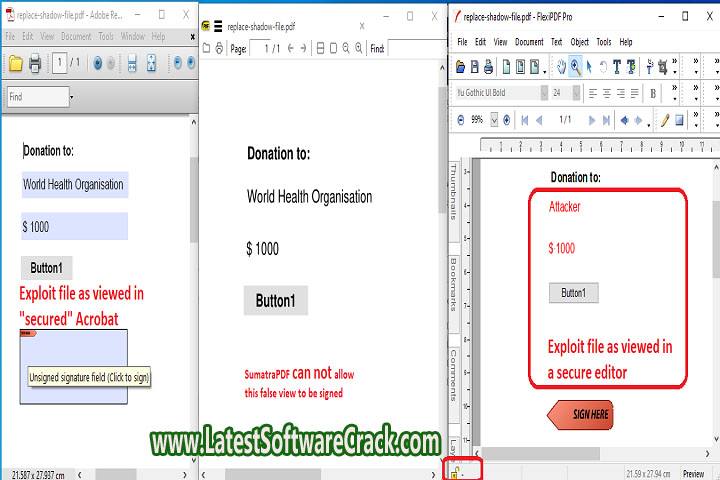This screenshot has height=480, width=720.
Task: Click Print icon in FlexiPDF toolbar
Action: [x=489, y=67]
